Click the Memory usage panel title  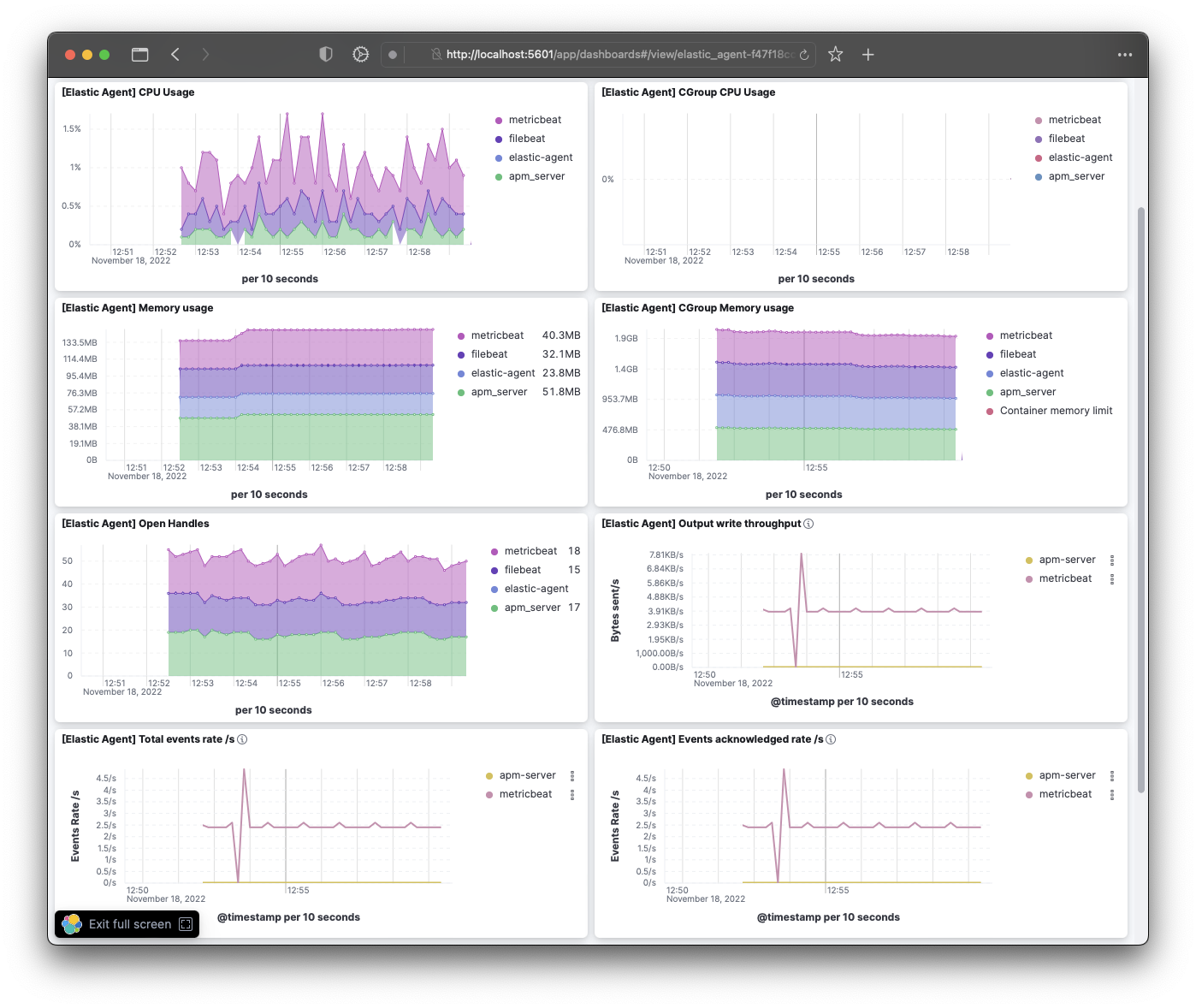point(138,308)
